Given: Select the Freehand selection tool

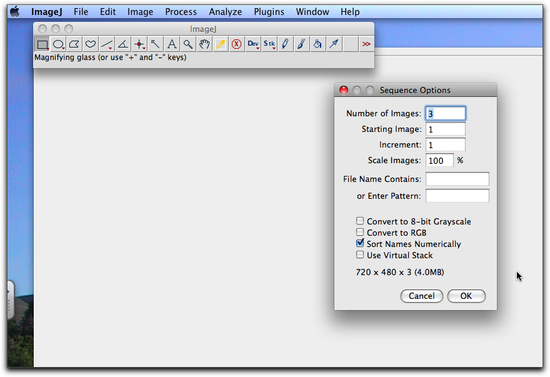Looking at the screenshot, I should click(x=90, y=44).
